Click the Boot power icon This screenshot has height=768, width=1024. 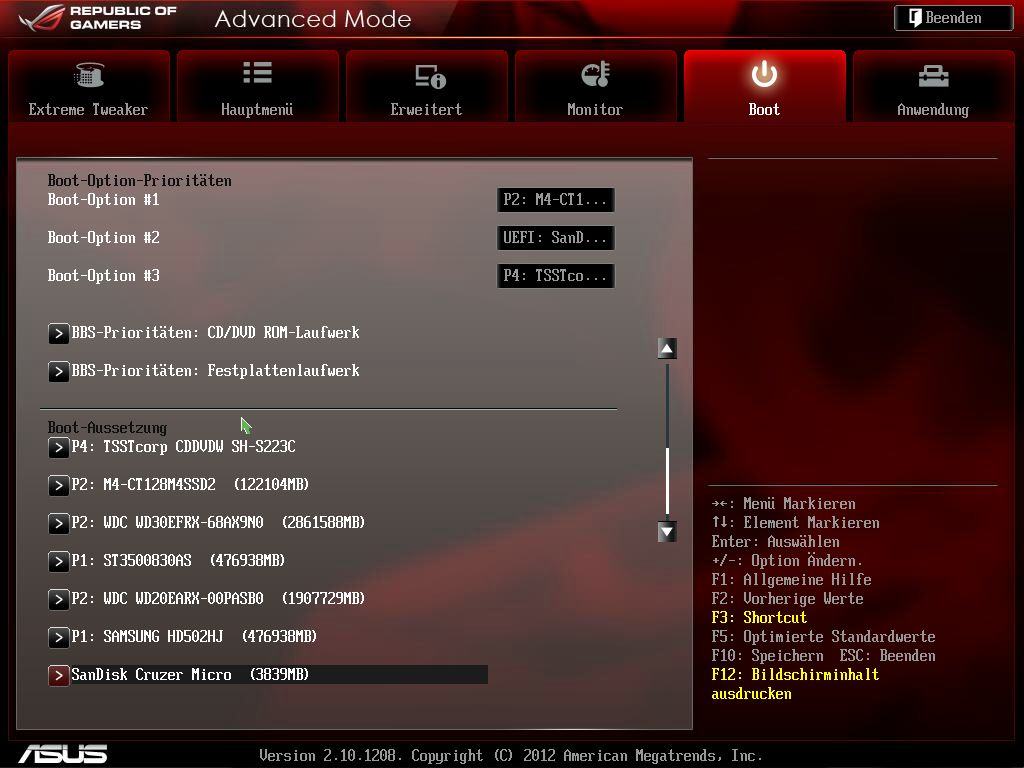tap(764, 74)
